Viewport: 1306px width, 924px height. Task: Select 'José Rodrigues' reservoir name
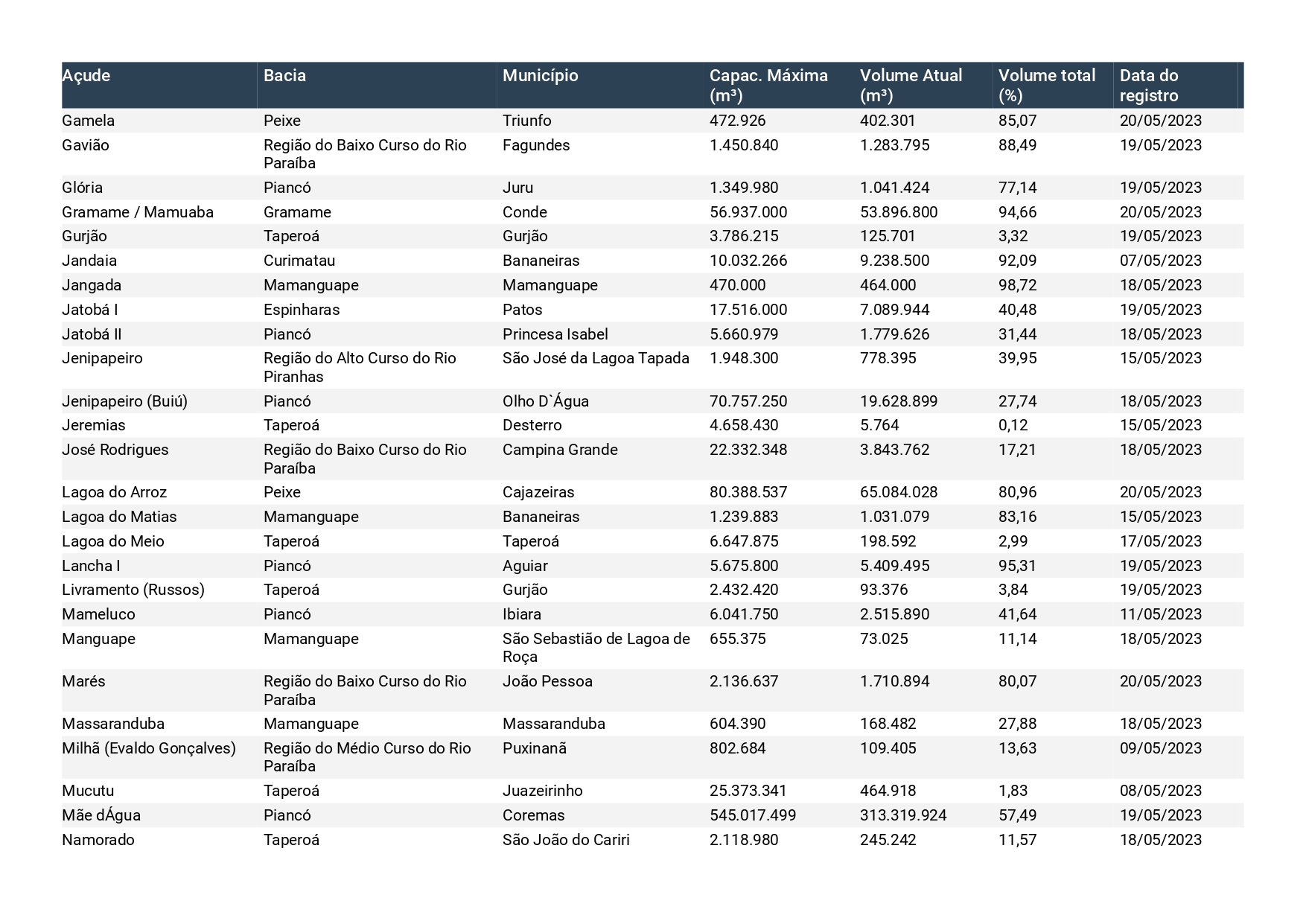pos(115,450)
